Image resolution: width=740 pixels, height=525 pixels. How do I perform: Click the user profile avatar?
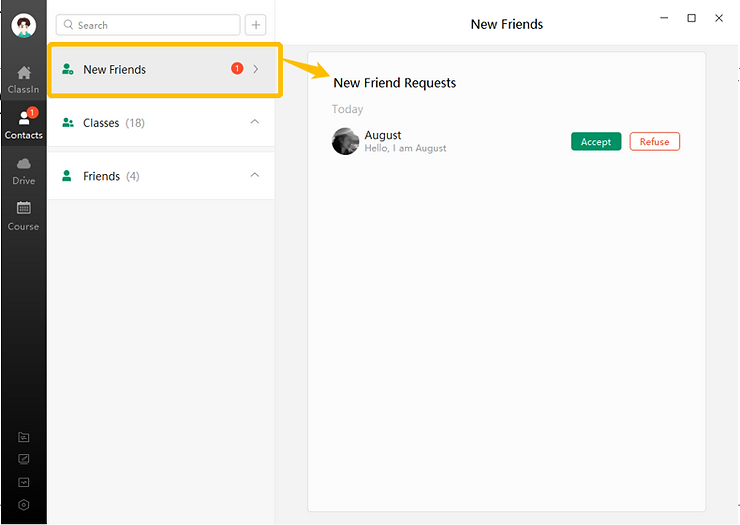coord(23,26)
